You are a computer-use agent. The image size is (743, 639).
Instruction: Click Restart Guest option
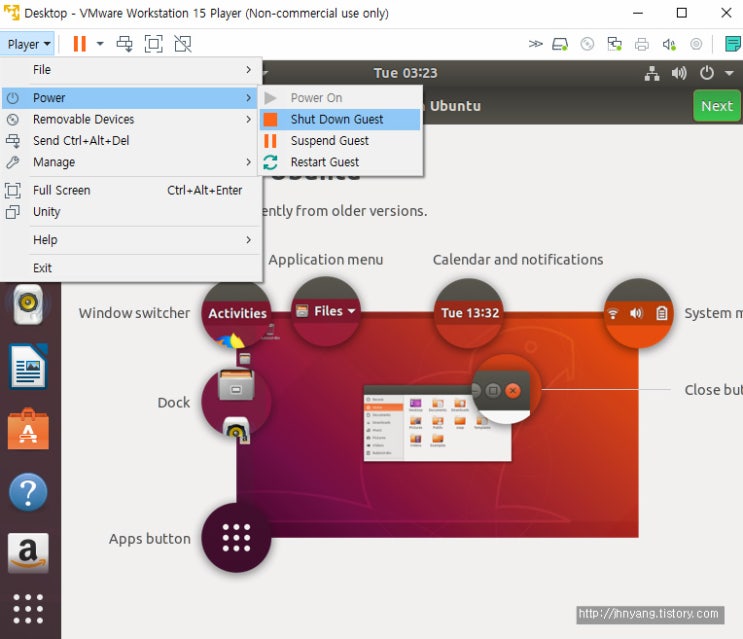(340, 162)
